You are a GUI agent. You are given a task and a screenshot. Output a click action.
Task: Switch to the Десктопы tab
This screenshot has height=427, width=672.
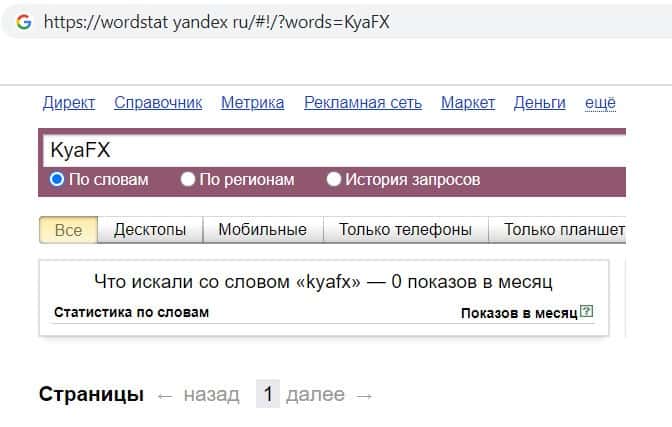point(150,230)
